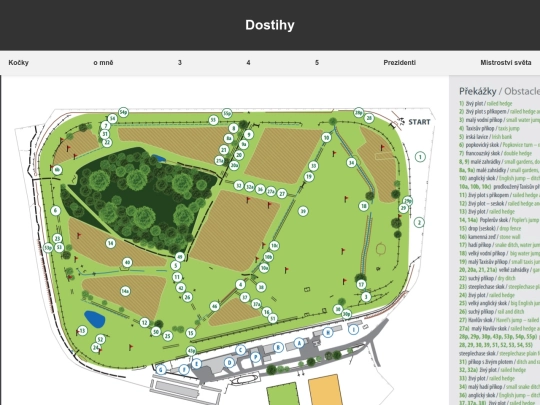Click legend line '7) francouzský skok / double hedge'

pos(495,153)
